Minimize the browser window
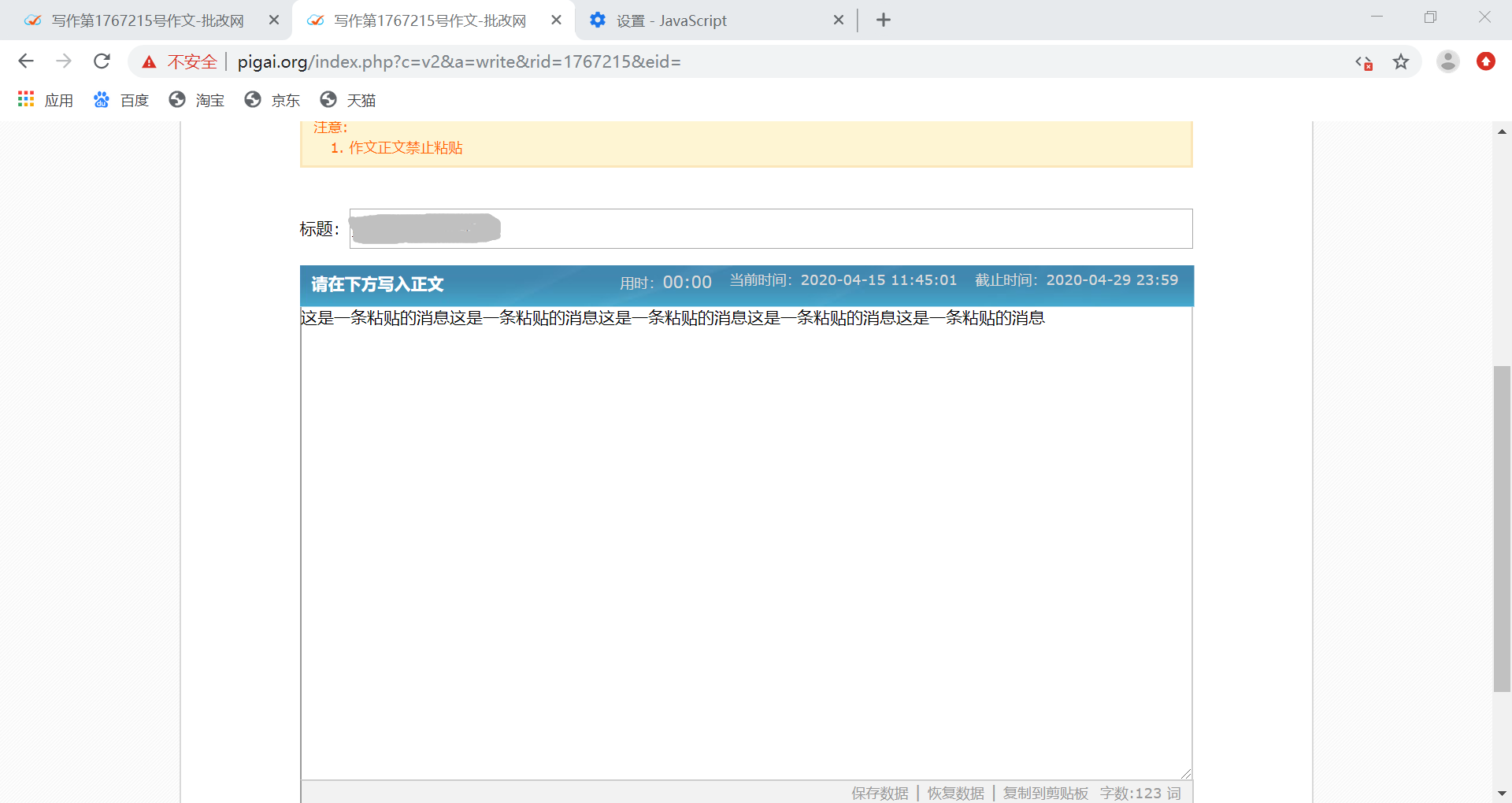Screen dimensions: 1512x803 [x=1377, y=17]
